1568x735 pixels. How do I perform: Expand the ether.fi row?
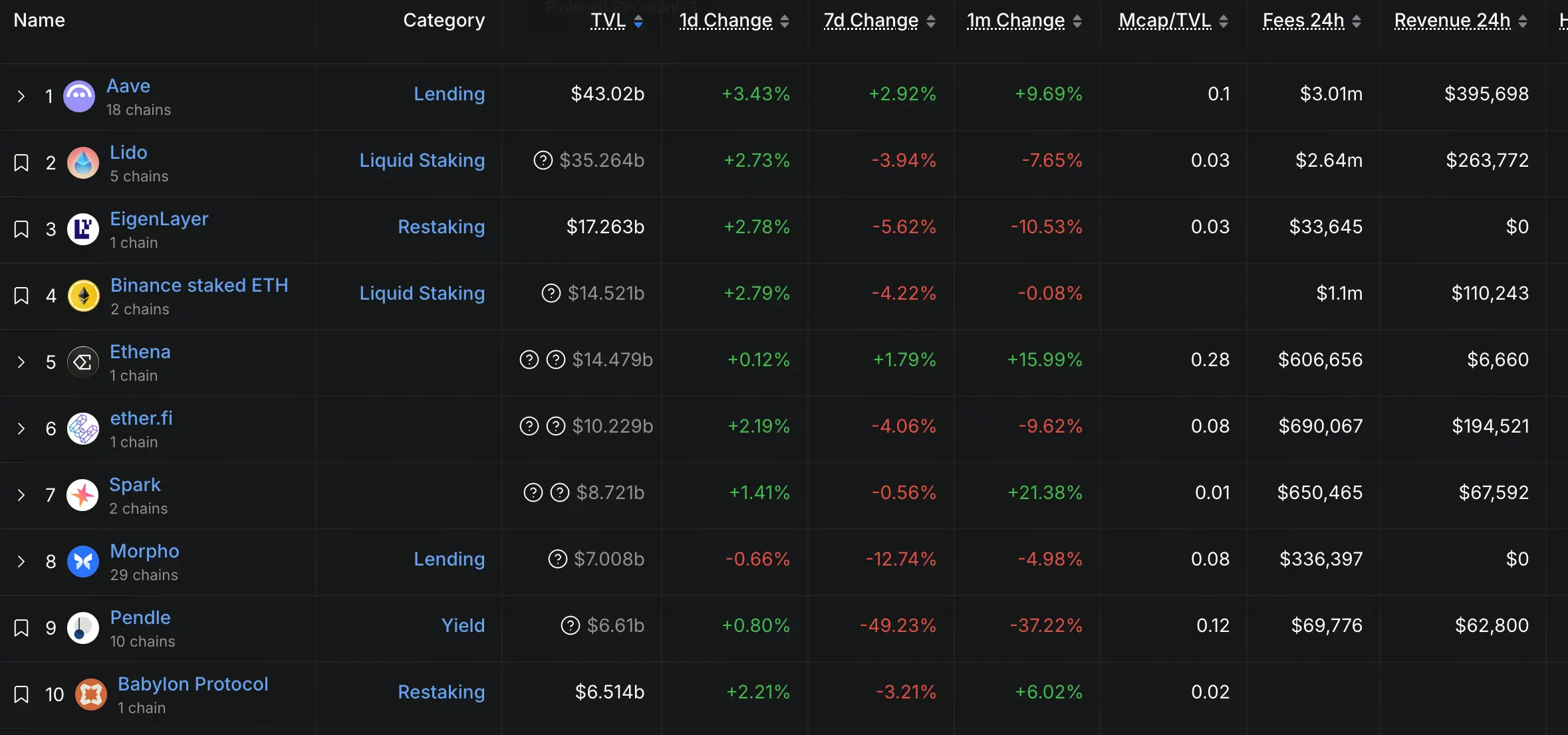(x=21, y=429)
